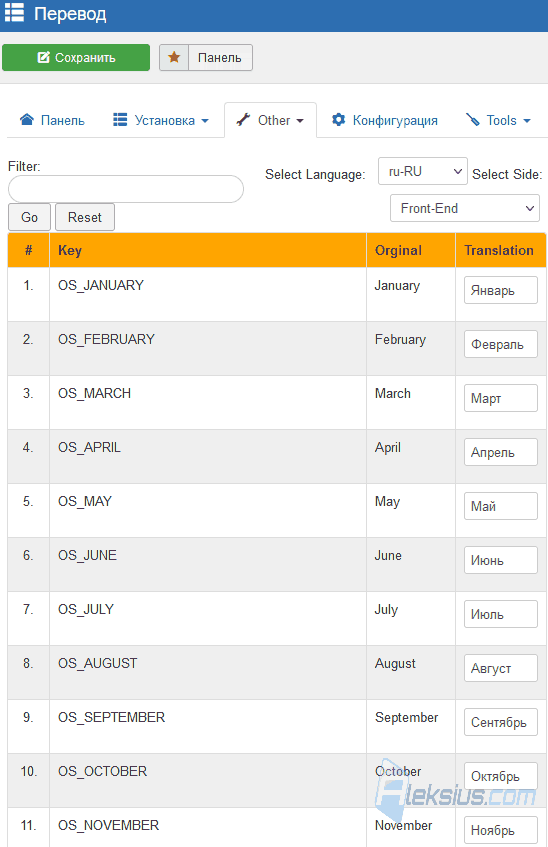Go to Конфигурация tab
Image resolution: width=548 pixels, height=847 pixels.
385,120
